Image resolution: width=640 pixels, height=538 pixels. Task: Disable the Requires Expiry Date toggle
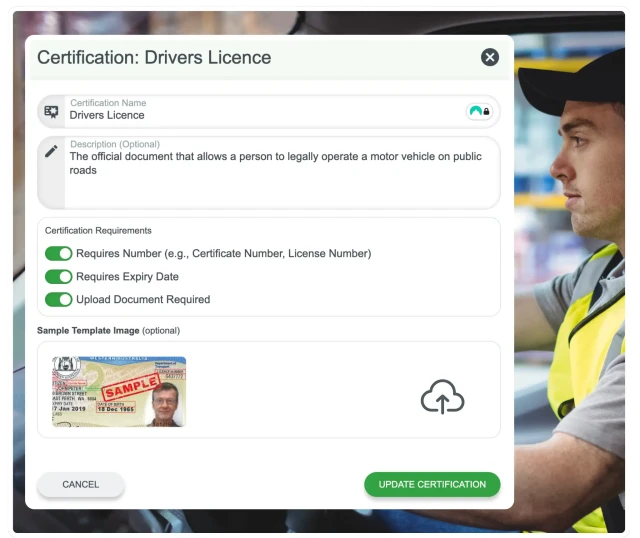pyautogui.click(x=59, y=277)
